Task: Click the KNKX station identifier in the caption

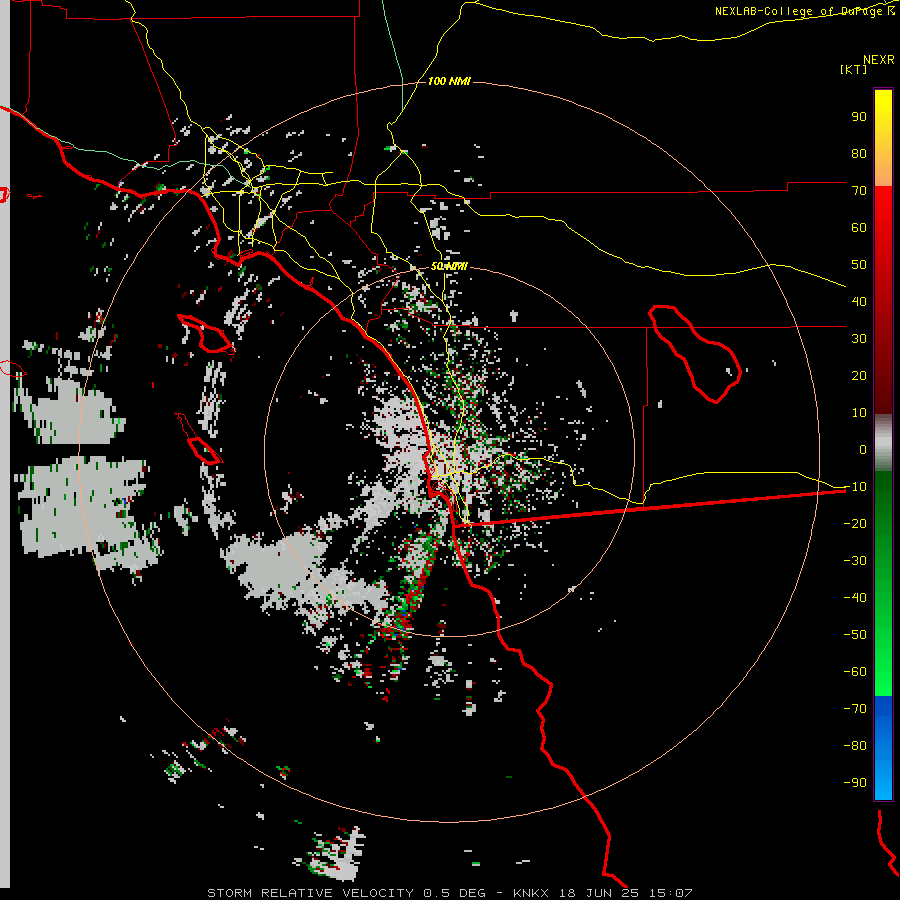Action: [531, 893]
